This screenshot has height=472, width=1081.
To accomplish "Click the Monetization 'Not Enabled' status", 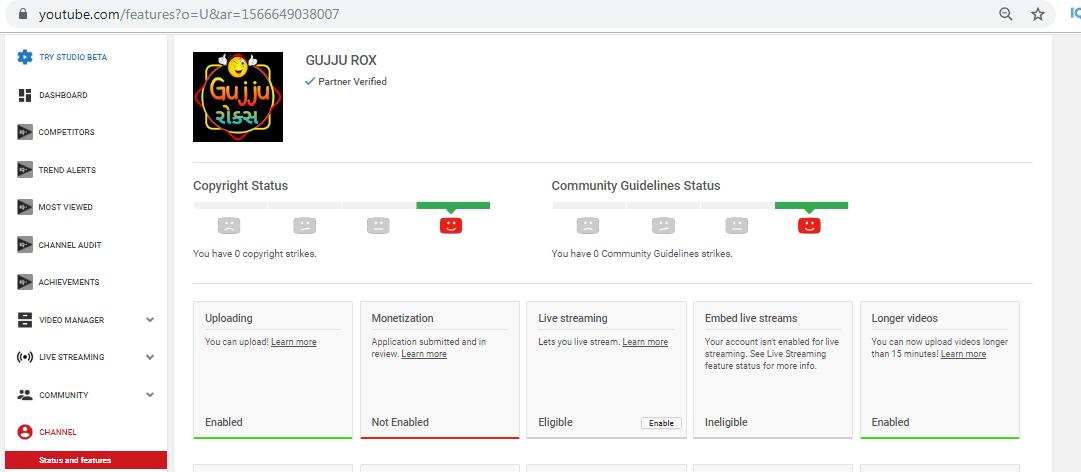I will pos(400,422).
